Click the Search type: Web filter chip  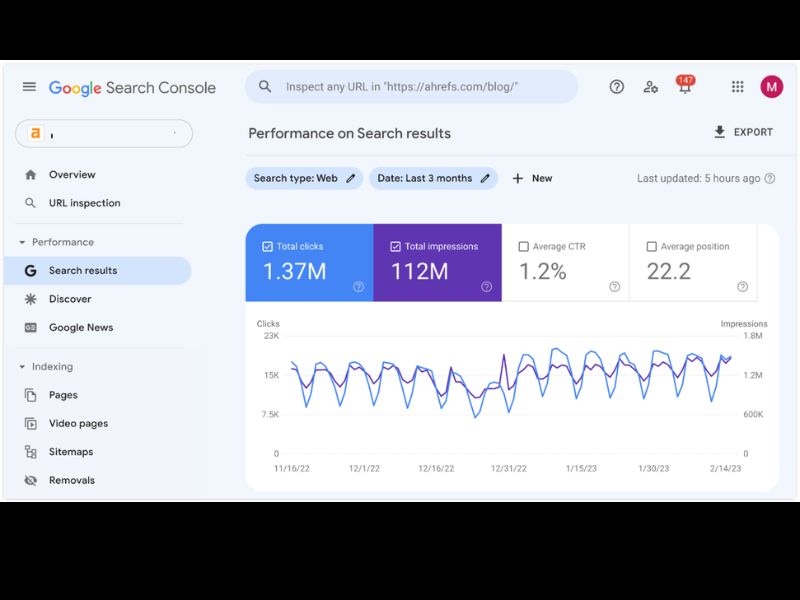tap(304, 178)
